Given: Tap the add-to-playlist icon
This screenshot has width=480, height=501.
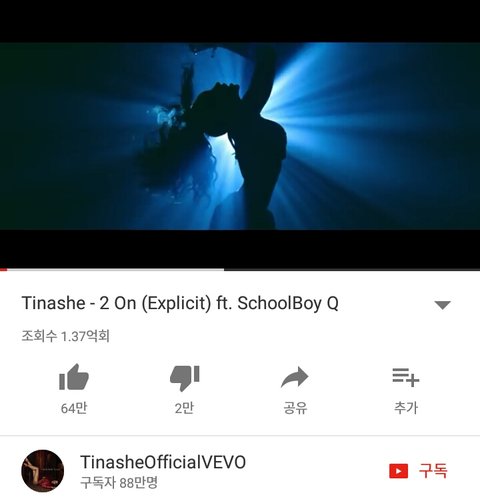Looking at the screenshot, I should (x=406, y=377).
